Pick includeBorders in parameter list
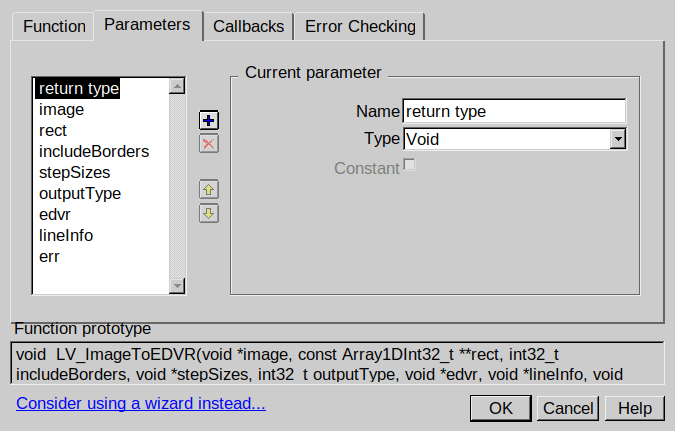 (x=94, y=152)
